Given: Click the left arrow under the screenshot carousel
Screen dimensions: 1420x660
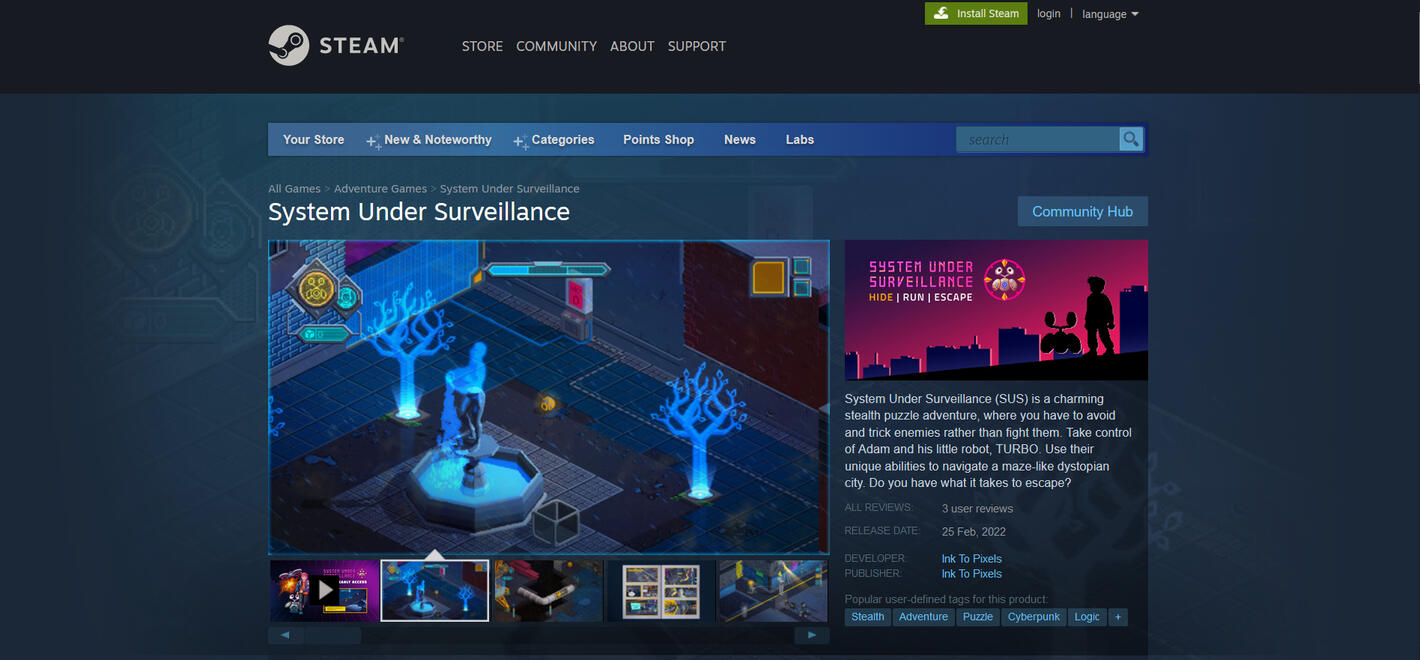Looking at the screenshot, I should pyautogui.click(x=285, y=634).
